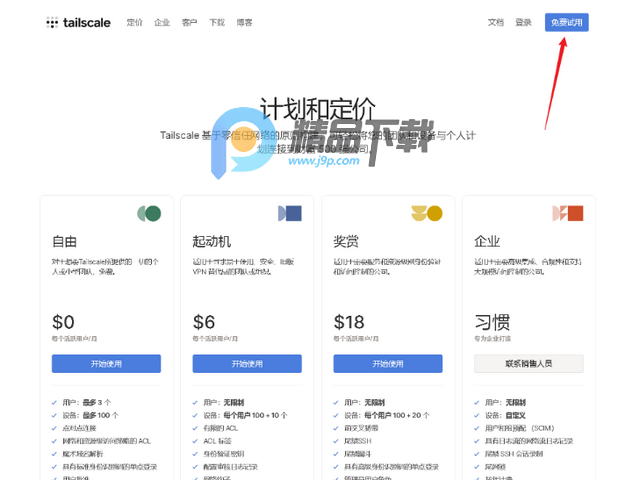Open the 下载 nav menu item
Viewport: 640px width, 480px height.
[x=217, y=22]
